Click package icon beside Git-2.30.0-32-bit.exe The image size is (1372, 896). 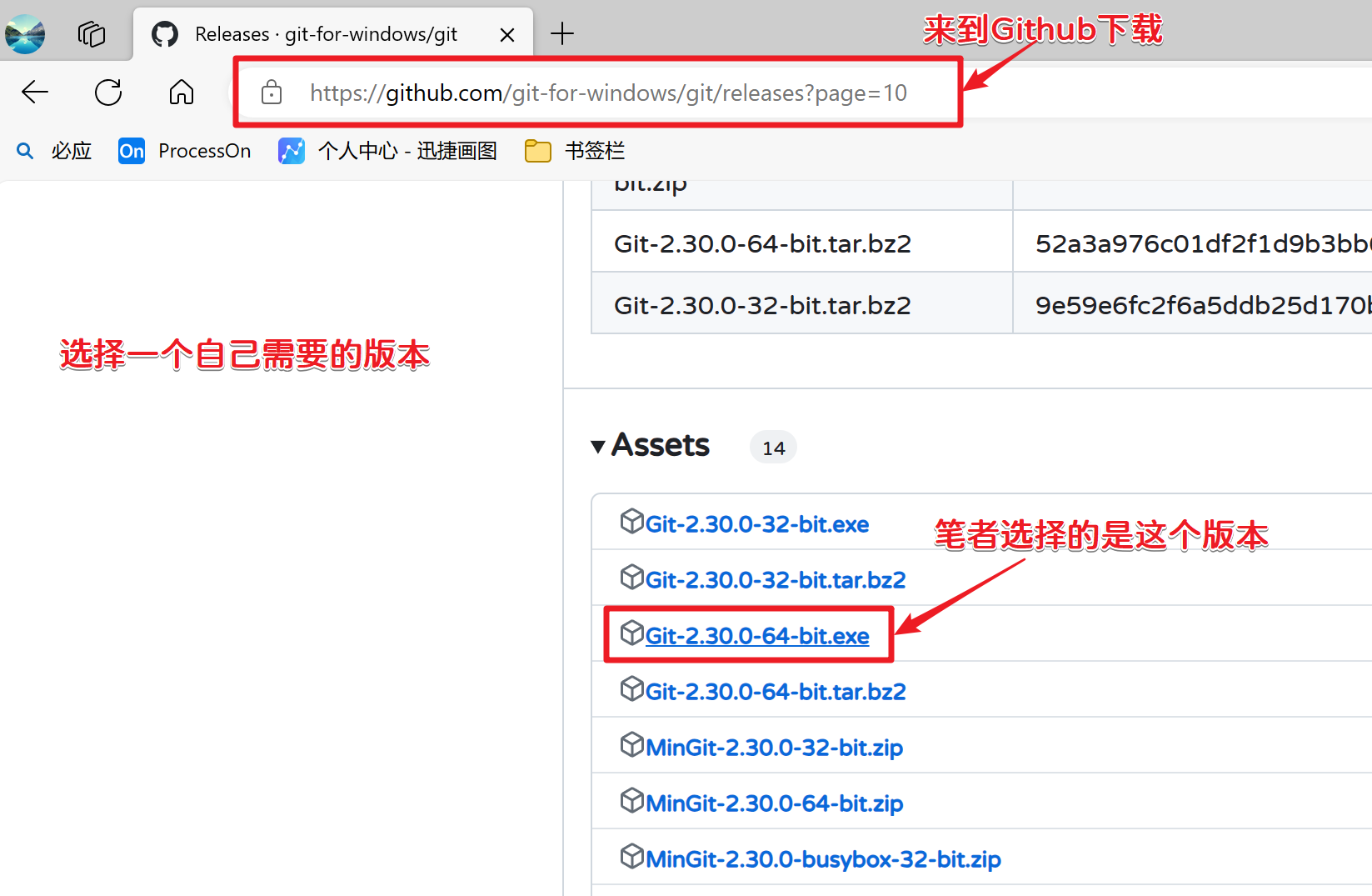(632, 521)
